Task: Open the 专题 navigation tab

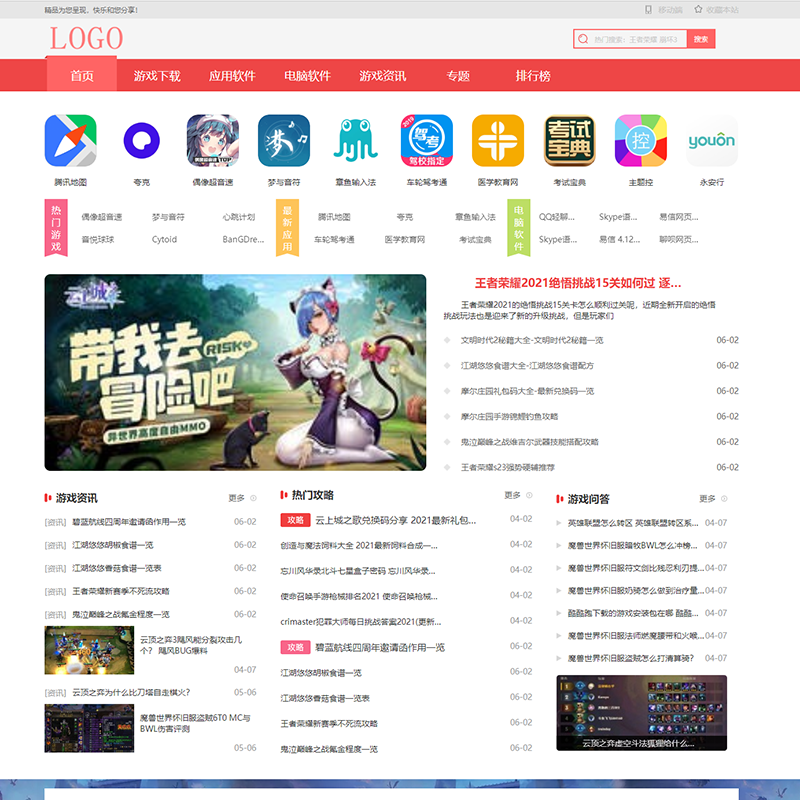Action: pos(458,76)
